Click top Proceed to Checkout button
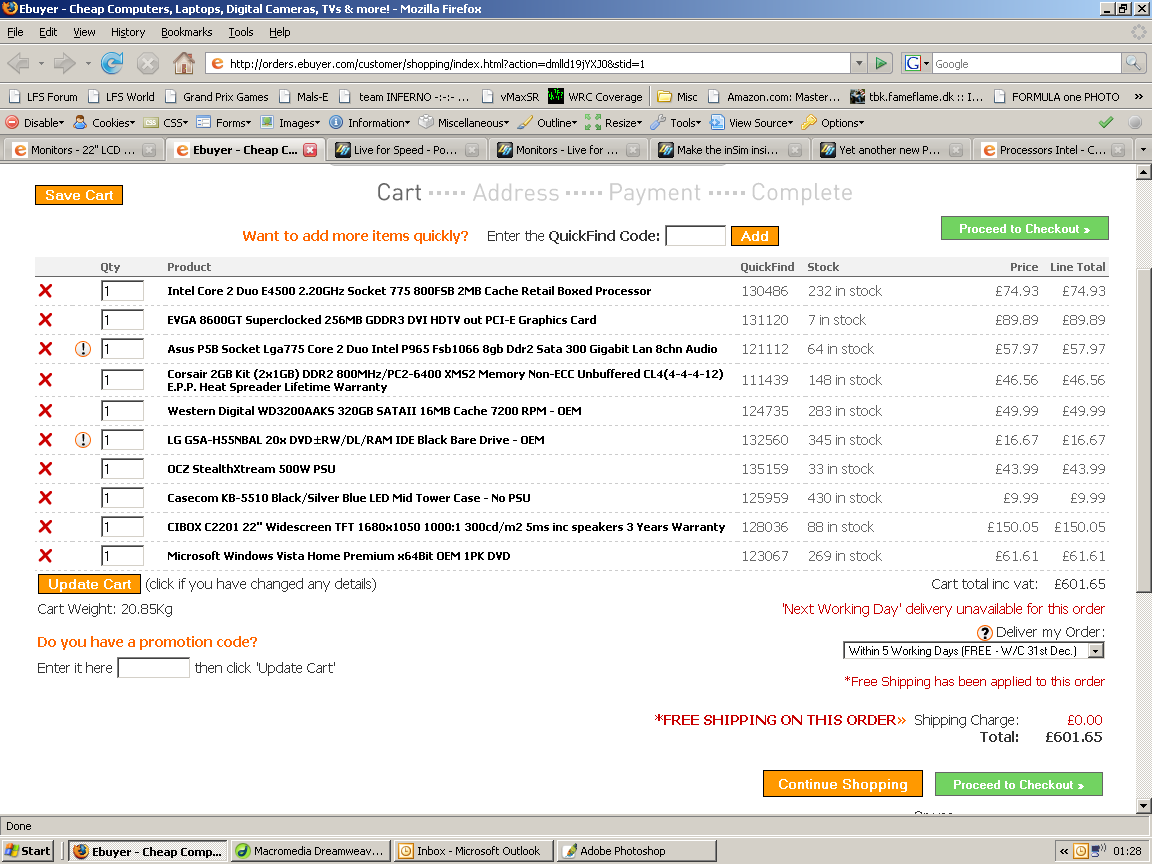The width and height of the screenshot is (1152, 864). tap(1024, 228)
